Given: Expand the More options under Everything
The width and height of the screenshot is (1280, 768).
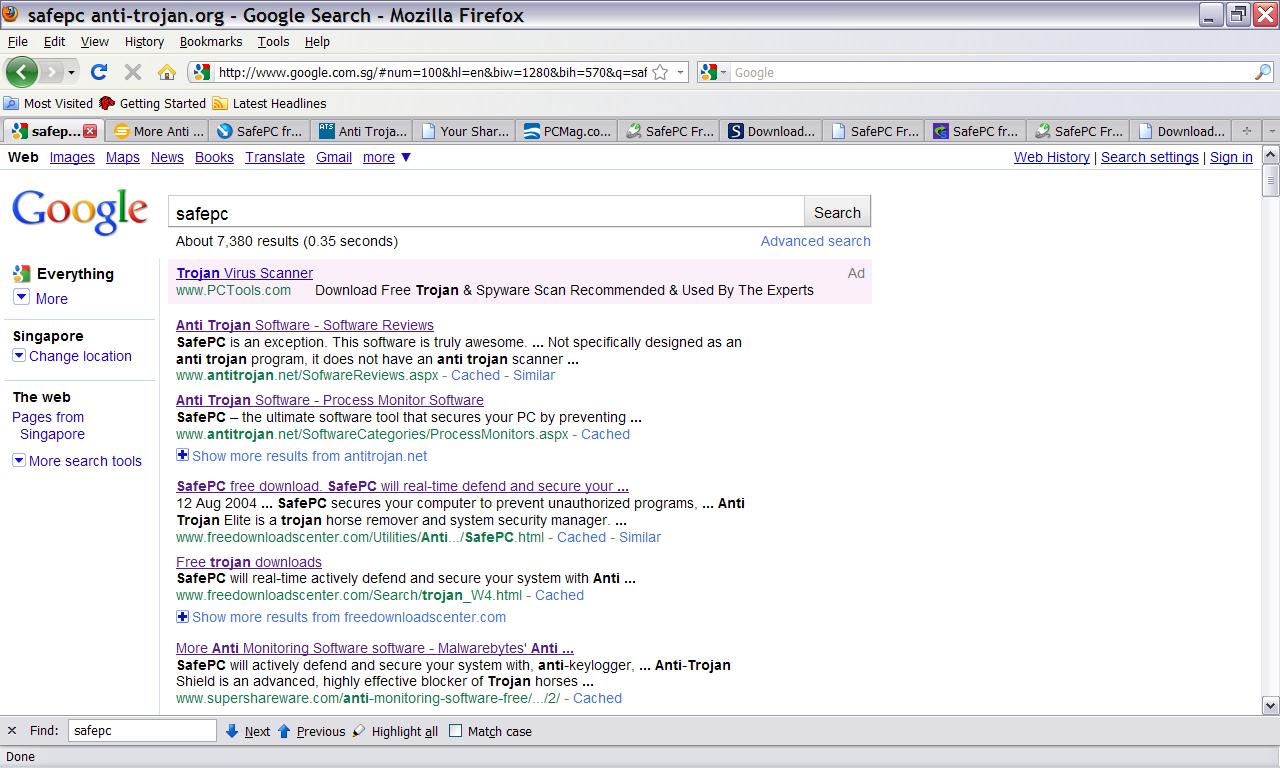Looking at the screenshot, I should [x=41, y=298].
